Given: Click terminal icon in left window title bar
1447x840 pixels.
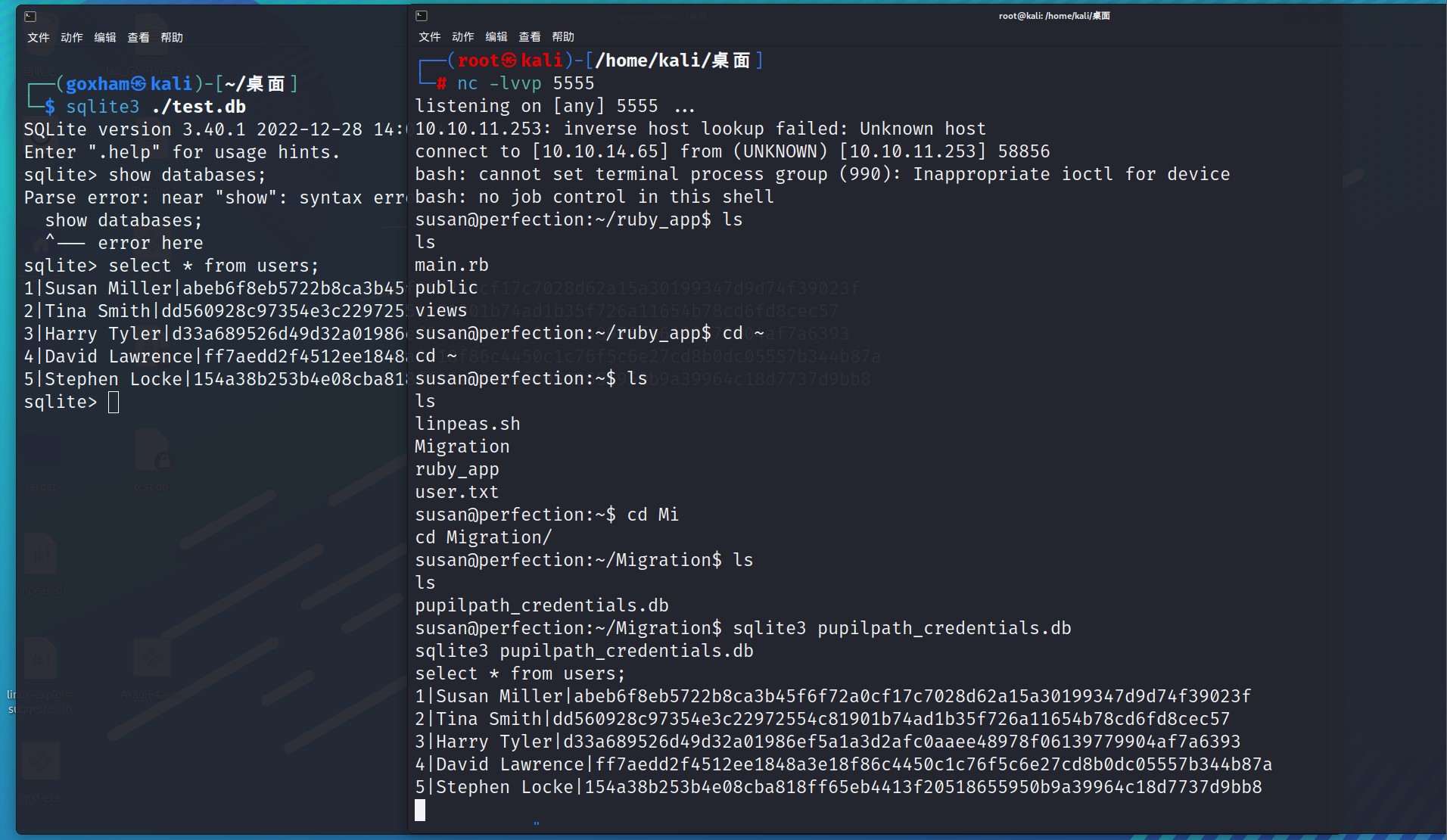Looking at the screenshot, I should pos(30,16).
